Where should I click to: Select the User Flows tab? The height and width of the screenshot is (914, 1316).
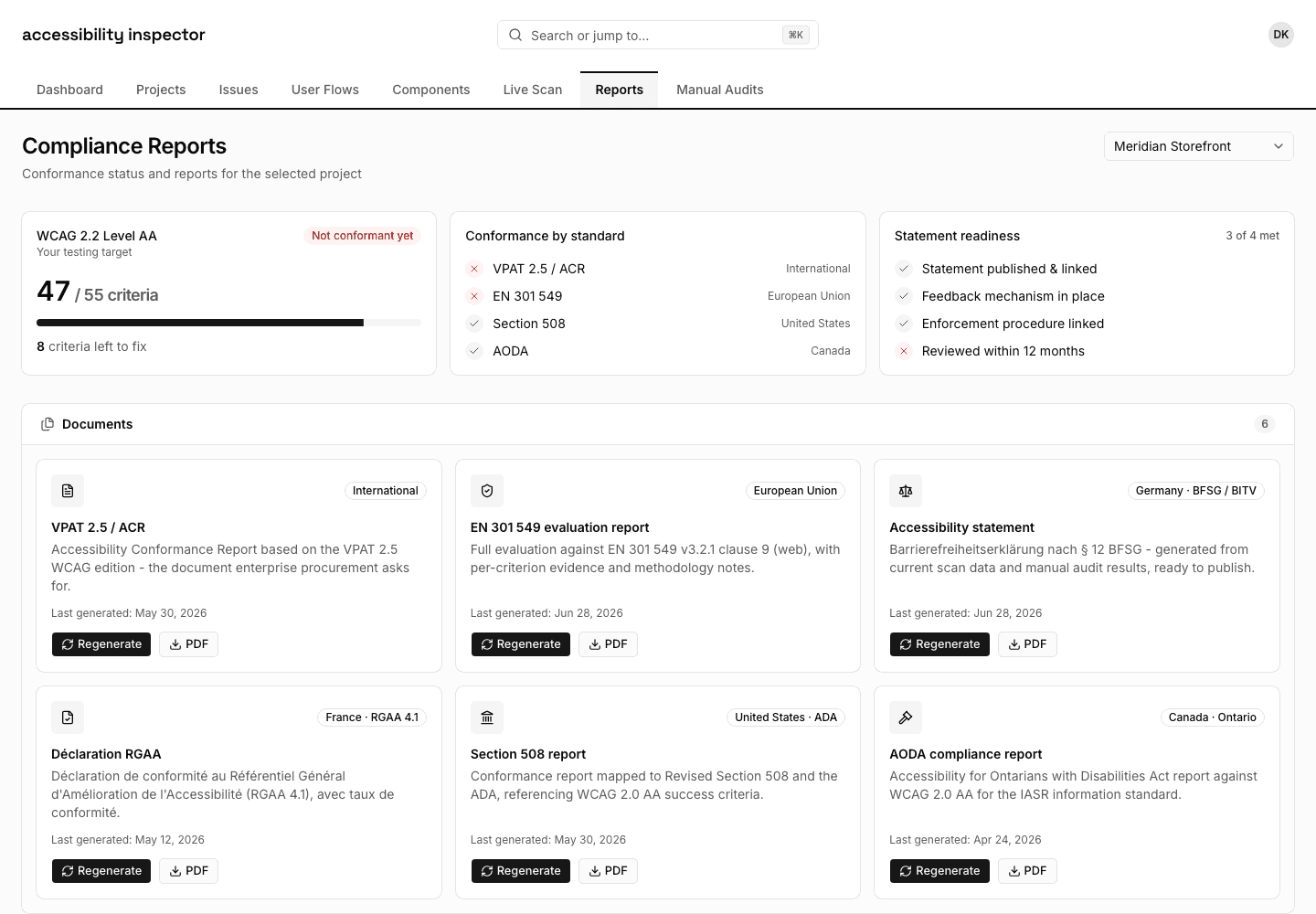pos(325,90)
